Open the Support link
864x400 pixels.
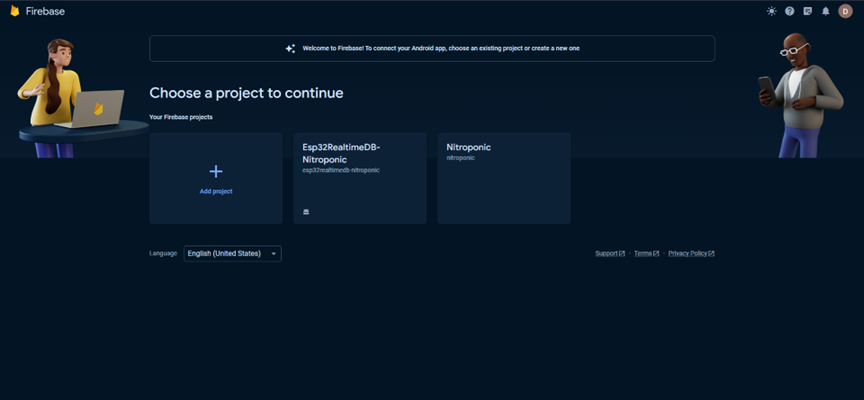pos(610,253)
